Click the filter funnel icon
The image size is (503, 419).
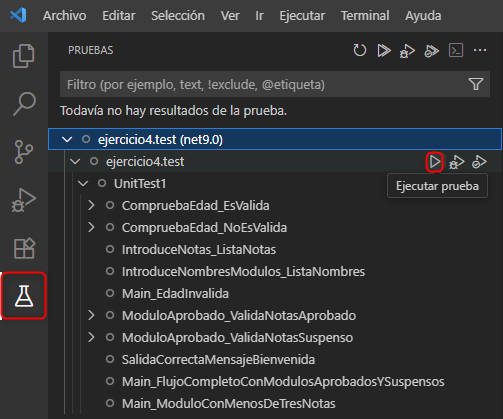click(x=476, y=84)
